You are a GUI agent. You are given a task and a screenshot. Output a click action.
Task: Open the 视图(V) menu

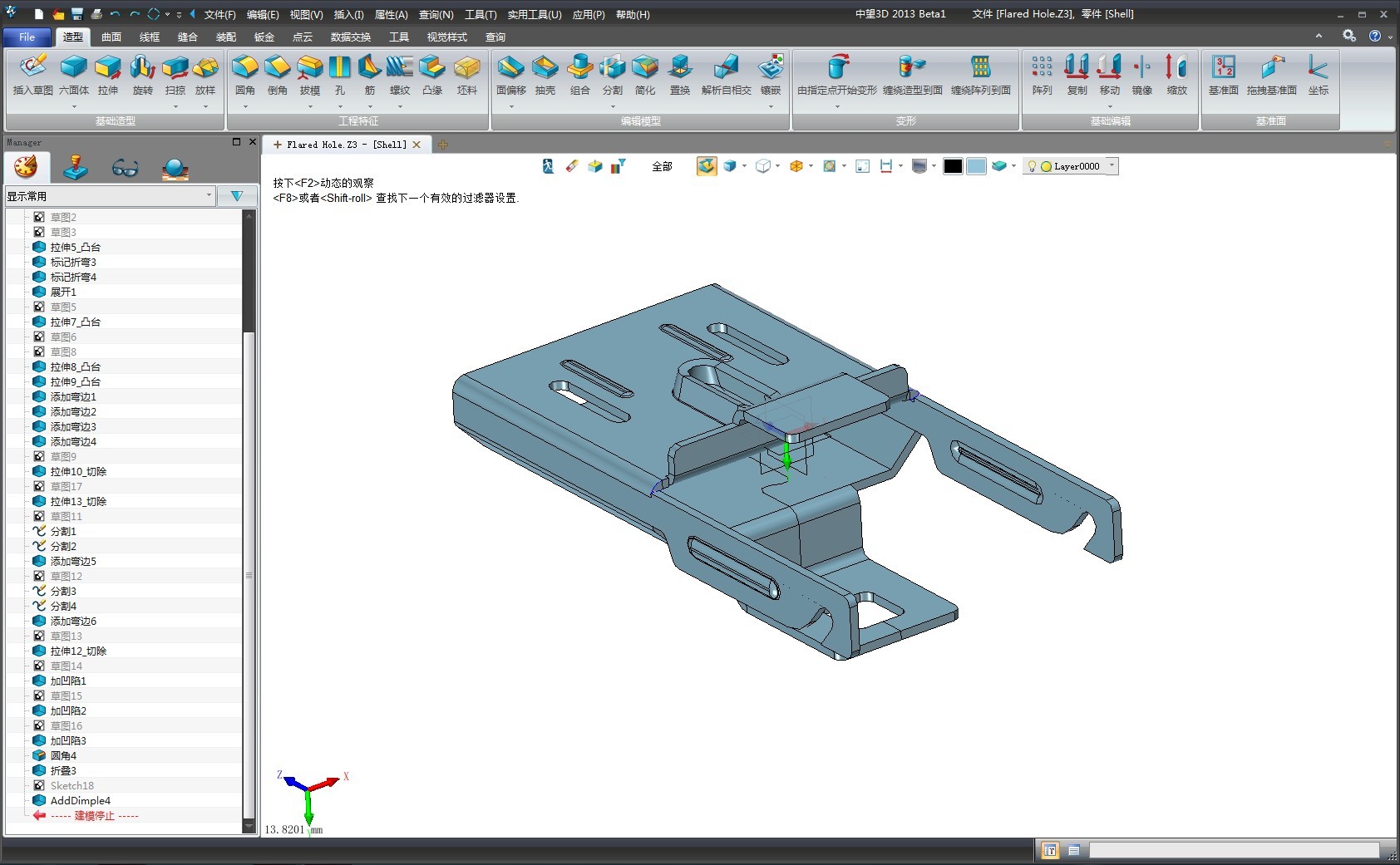click(305, 14)
